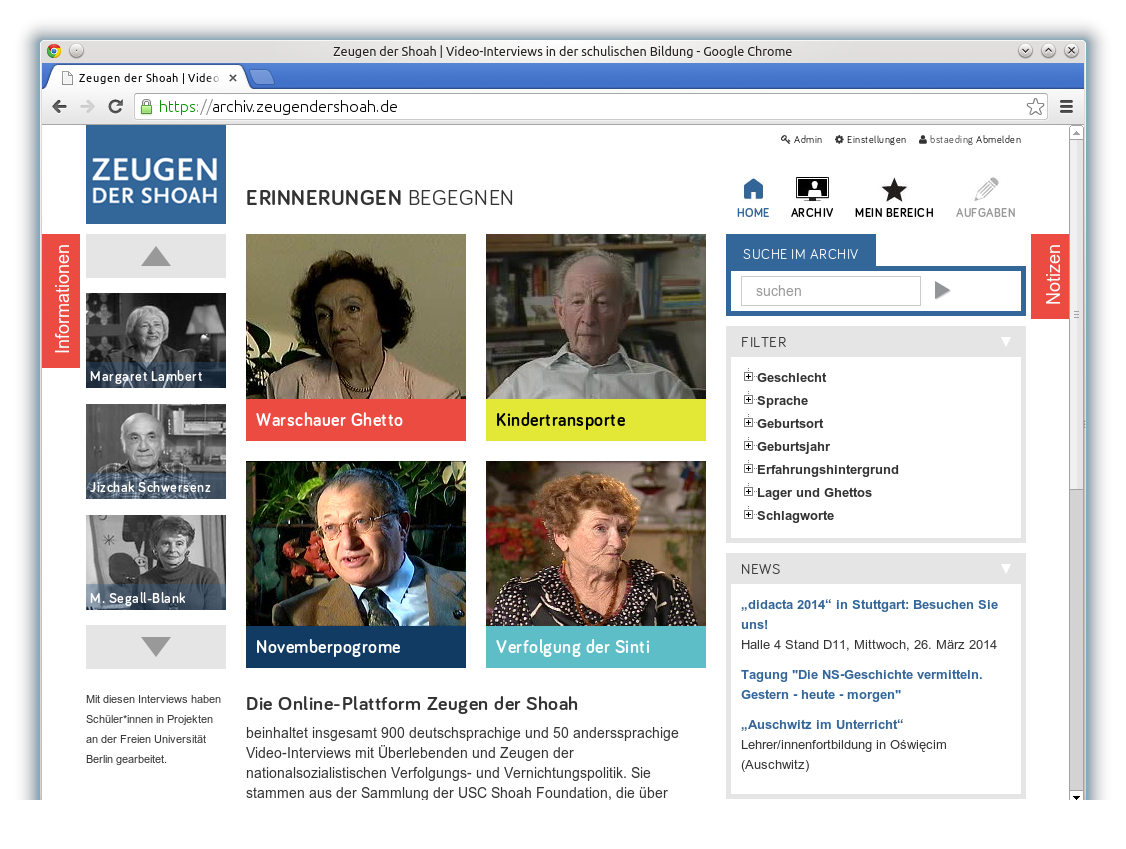
Task: Expand the Schlagworte filter
Action: tap(748, 514)
